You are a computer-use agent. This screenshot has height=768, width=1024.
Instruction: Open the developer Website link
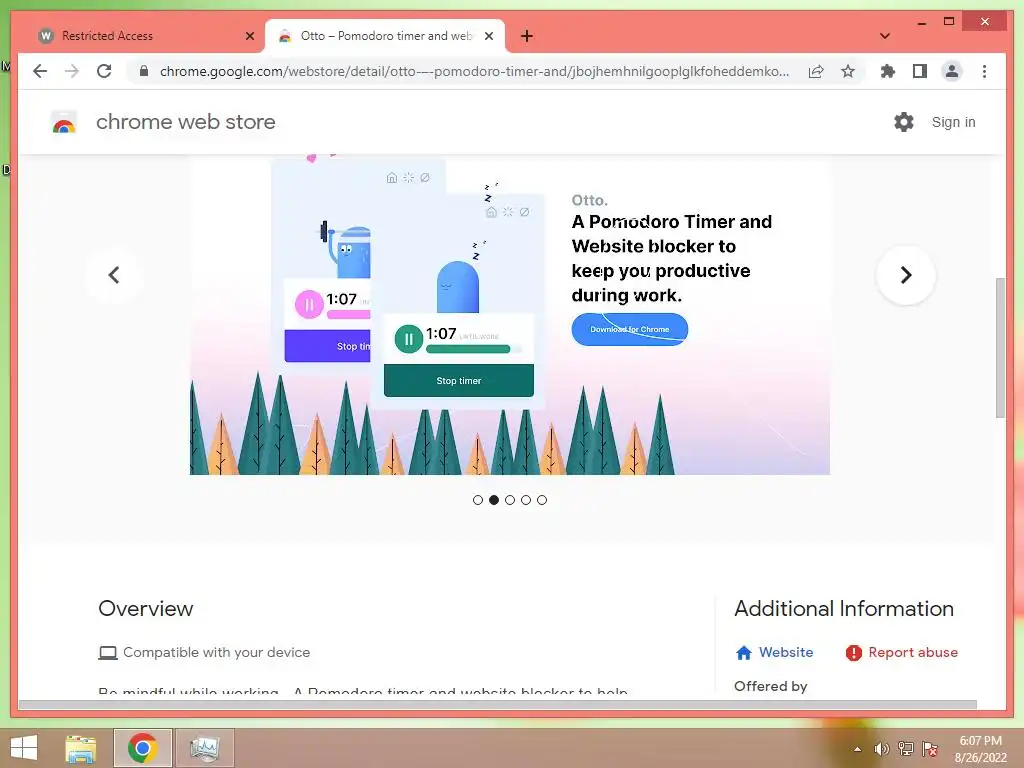[x=775, y=652]
